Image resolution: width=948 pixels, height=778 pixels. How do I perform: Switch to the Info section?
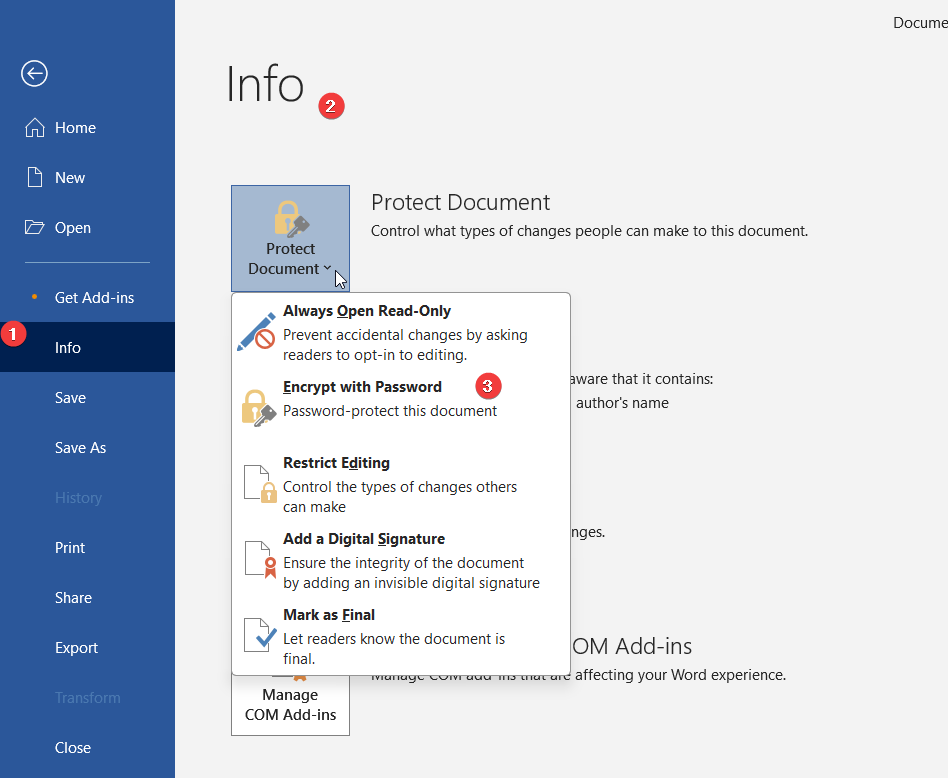tap(67, 347)
